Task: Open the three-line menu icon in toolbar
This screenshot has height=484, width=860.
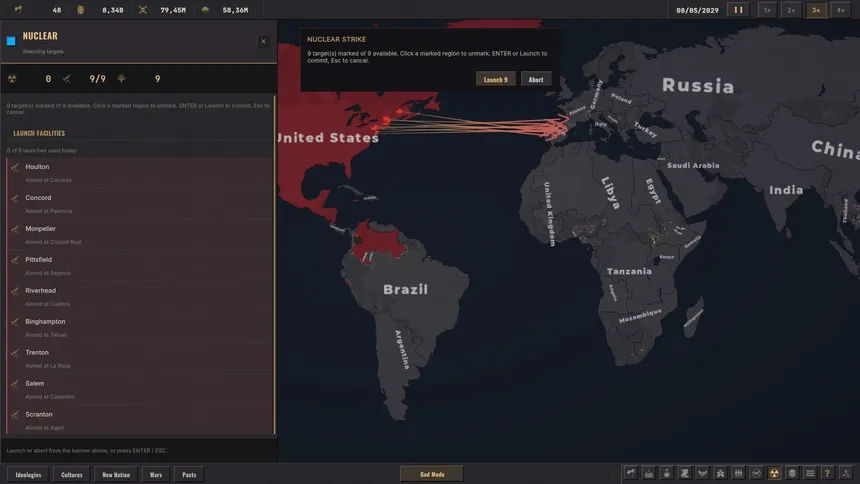Action: click(x=810, y=473)
